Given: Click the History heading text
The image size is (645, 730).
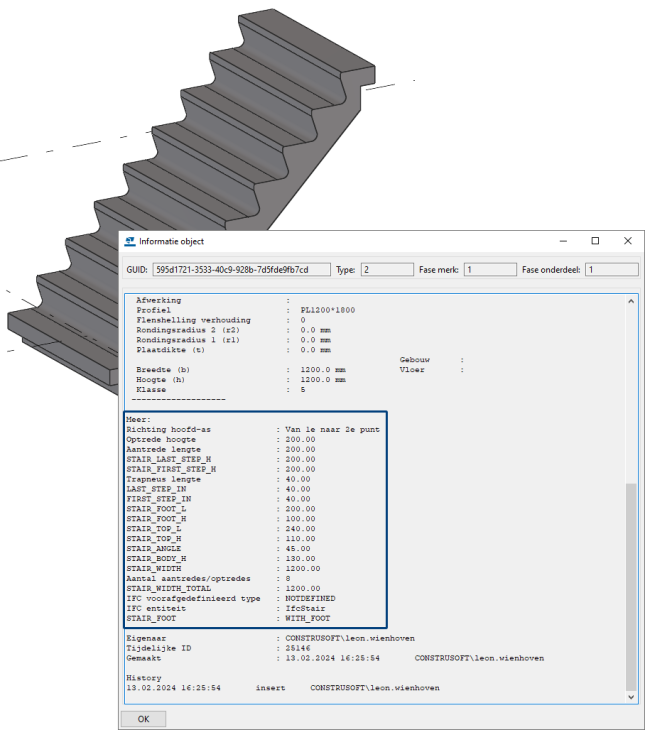Looking at the screenshot, I should [143, 677].
